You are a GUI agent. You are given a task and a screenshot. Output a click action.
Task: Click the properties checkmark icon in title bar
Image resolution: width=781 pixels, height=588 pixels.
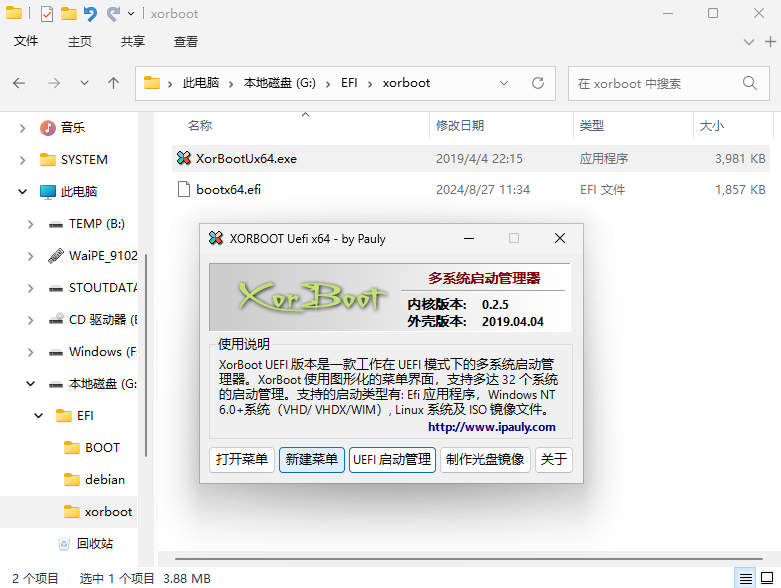pyautogui.click(x=47, y=13)
